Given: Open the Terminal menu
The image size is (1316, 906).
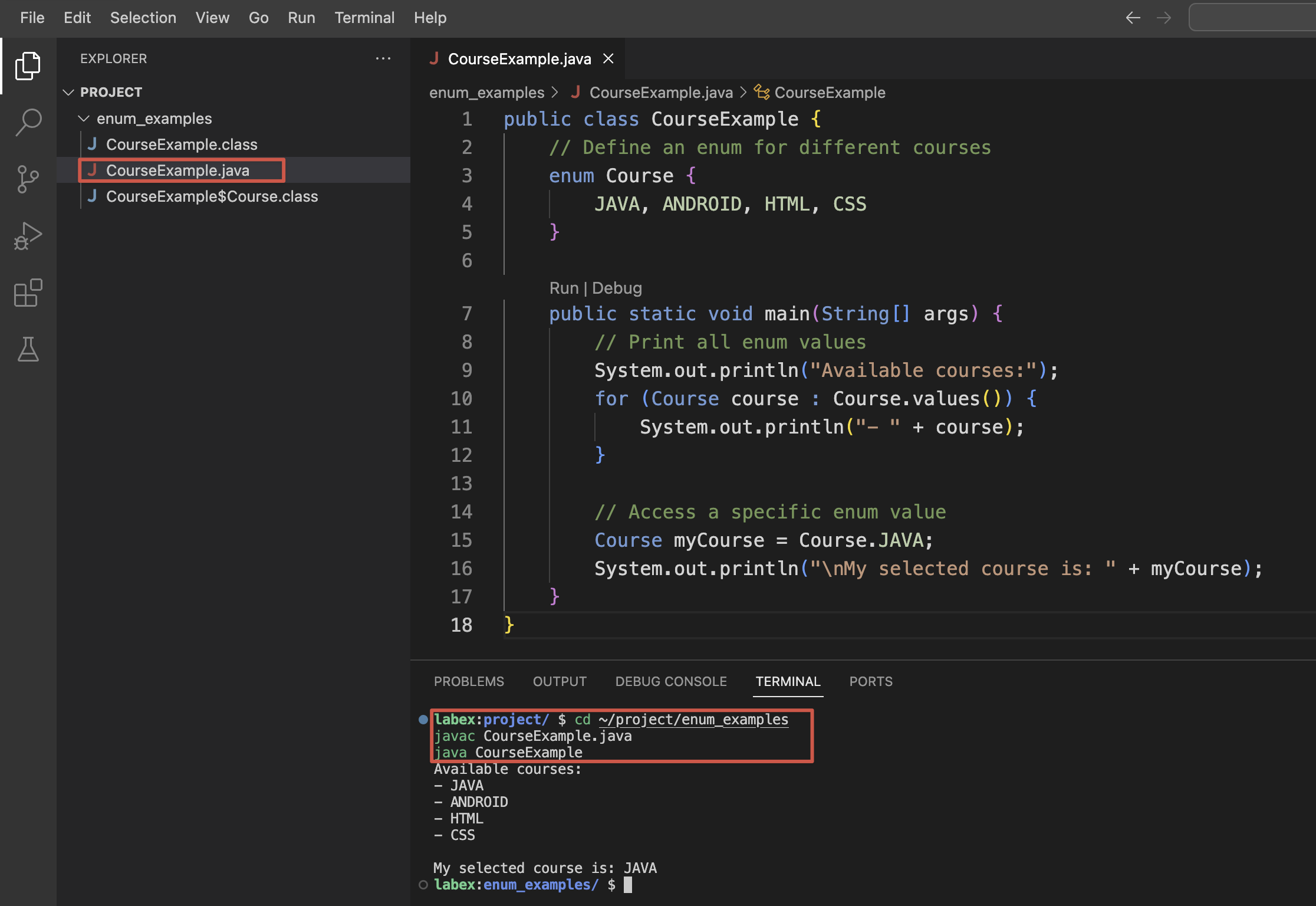Looking at the screenshot, I should click(364, 17).
